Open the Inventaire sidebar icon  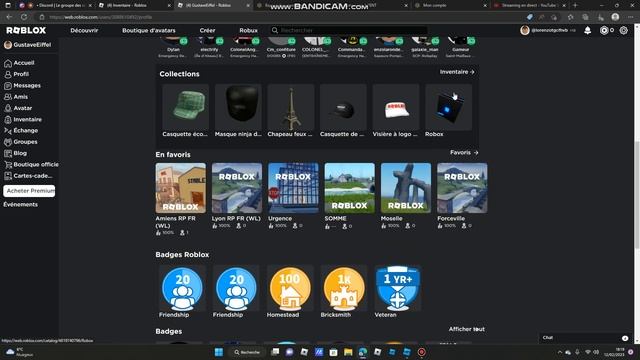coord(8,120)
